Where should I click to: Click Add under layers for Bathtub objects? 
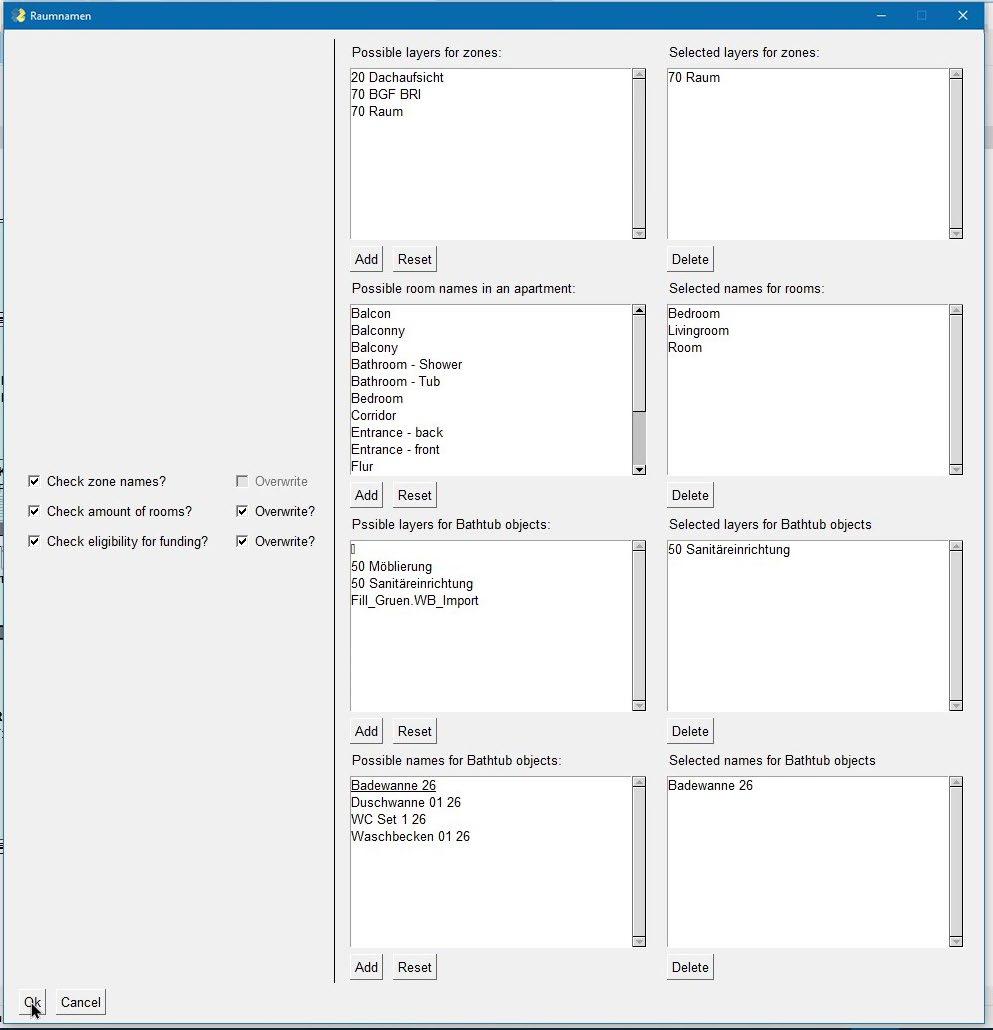(x=366, y=731)
